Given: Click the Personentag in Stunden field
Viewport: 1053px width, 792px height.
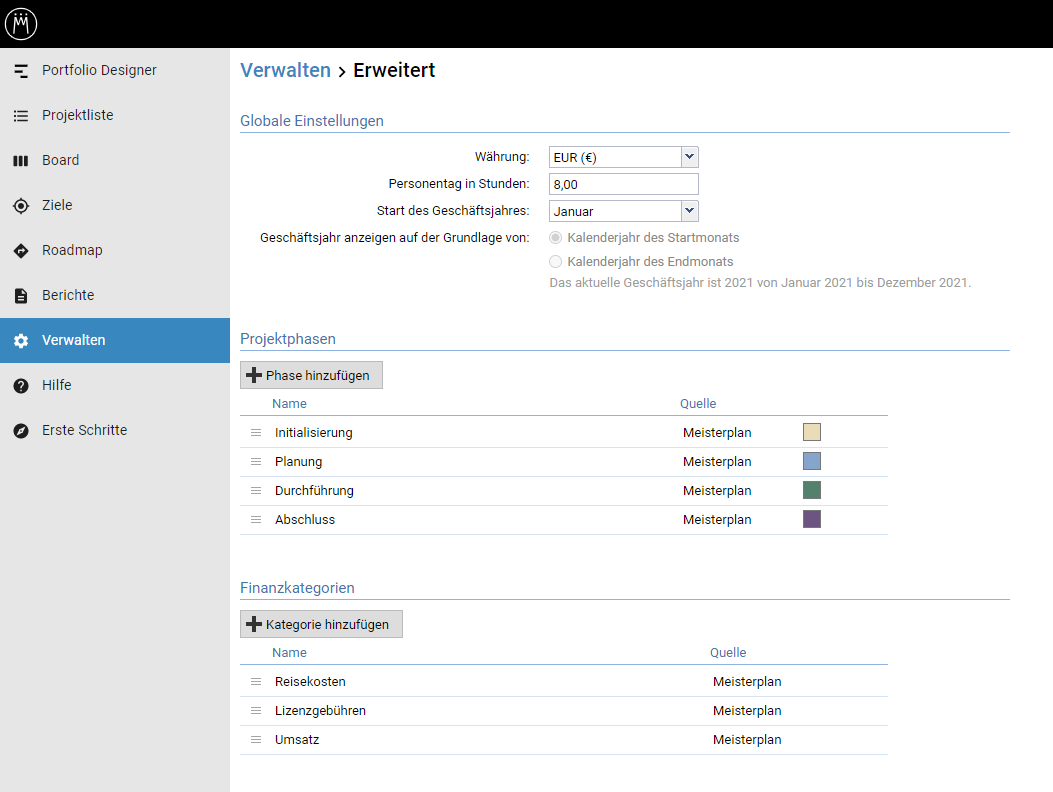Looking at the screenshot, I should pyautogui.click(x=623, y=184).
